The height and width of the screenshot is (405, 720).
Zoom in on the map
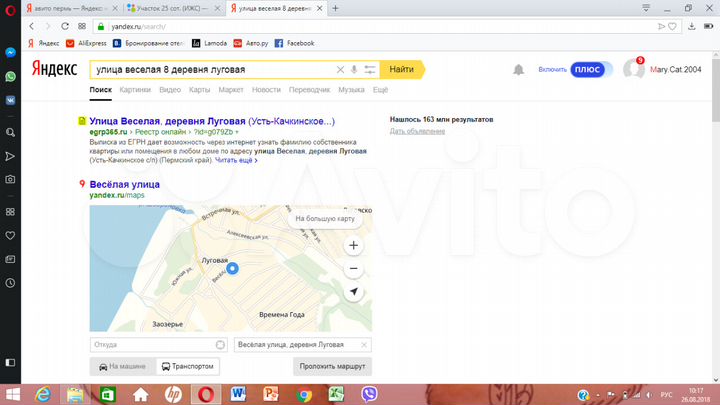coord(353,245)
